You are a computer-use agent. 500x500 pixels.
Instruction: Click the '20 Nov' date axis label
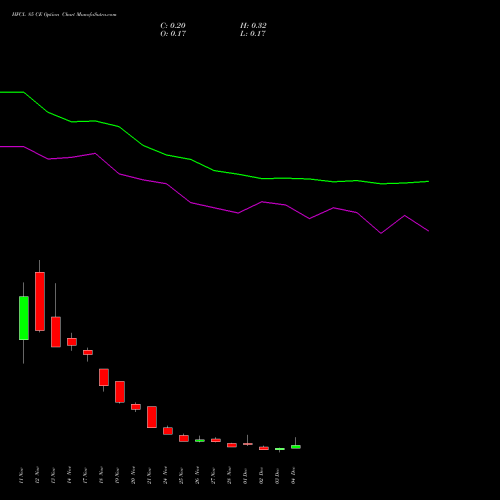pyautogui.click(x=133, y=476)
